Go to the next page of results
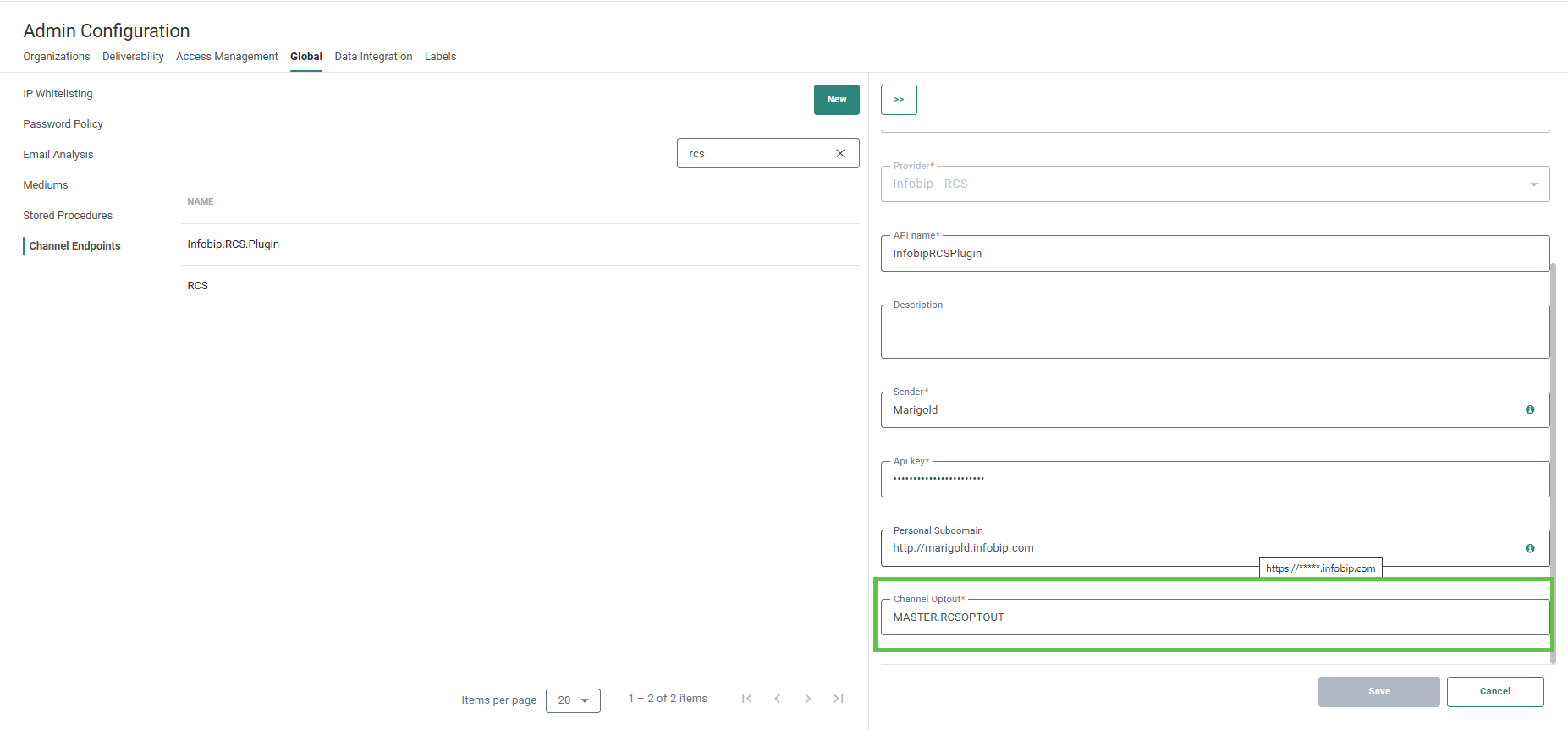Image resolution: width=1568 pixels, height=730 pixels. click(807, 699)
